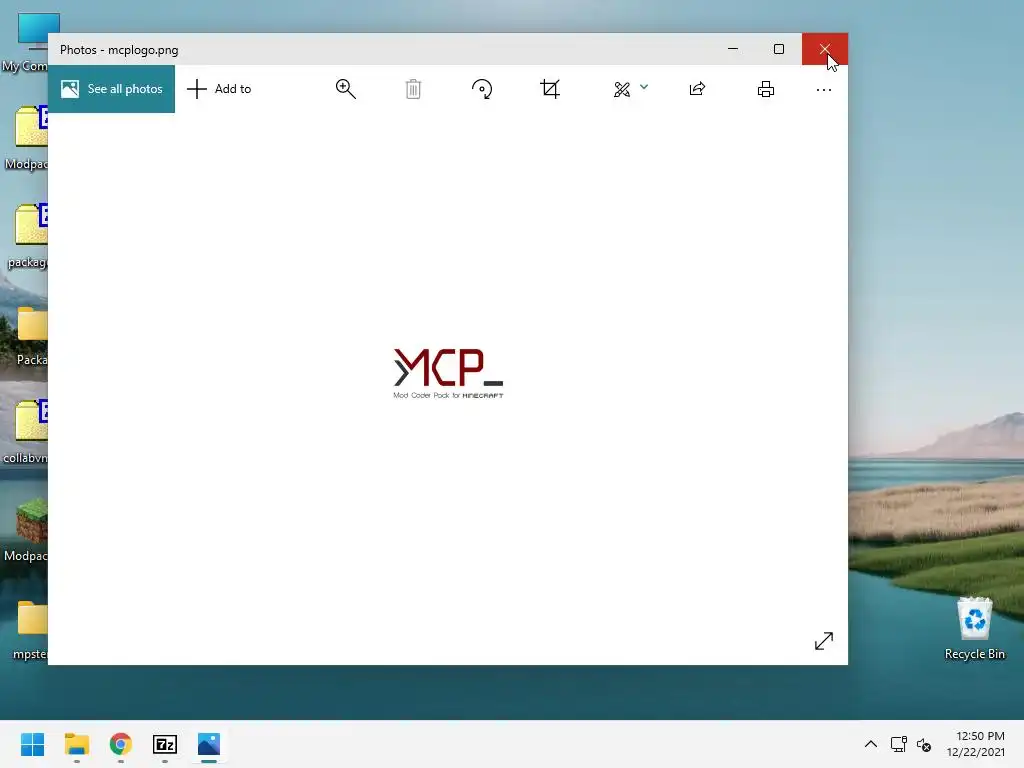Image resolution: width=1024 pixels, height=768 pixels.
Task: Click the Photos - mcplogo.png title text
Action: pyautogui.click(x=119, y=50)
